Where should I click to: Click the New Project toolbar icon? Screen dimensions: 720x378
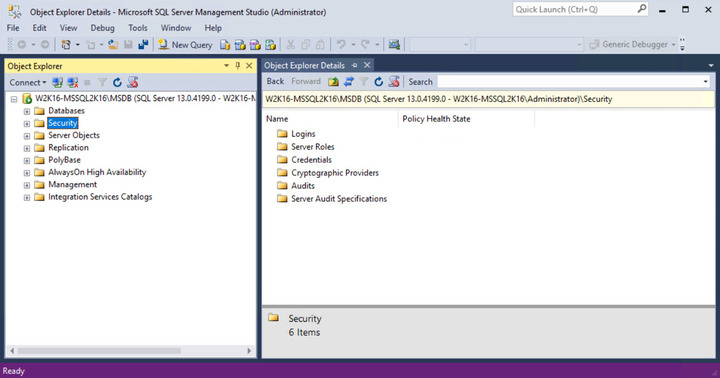[x=66, y=45]
